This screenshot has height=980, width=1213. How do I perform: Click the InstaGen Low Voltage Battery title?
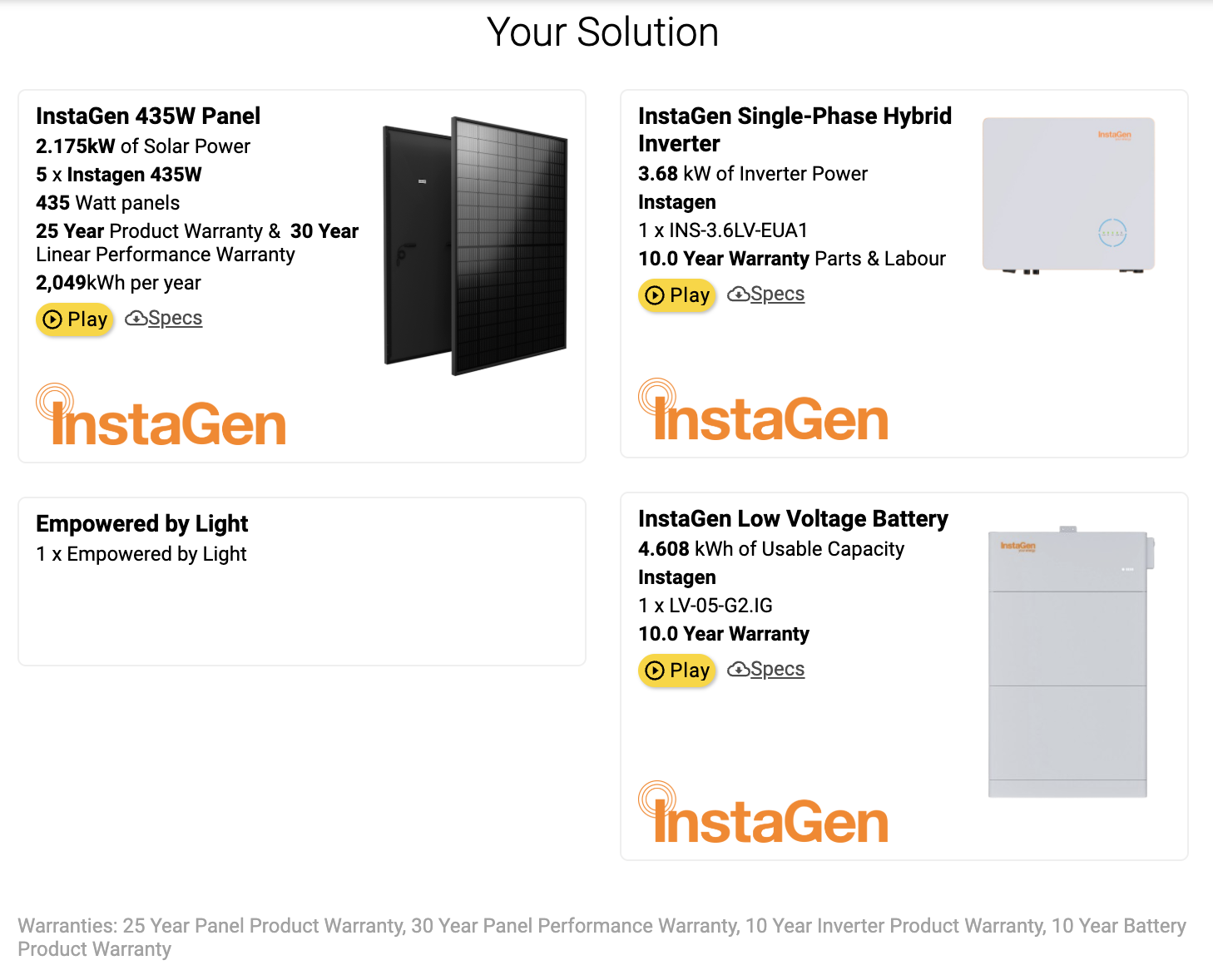click(793, 519)
